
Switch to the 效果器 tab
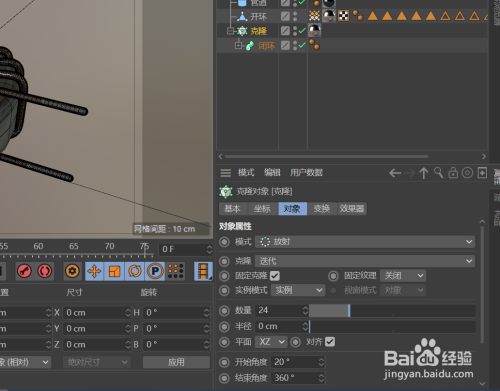[352, 209]
